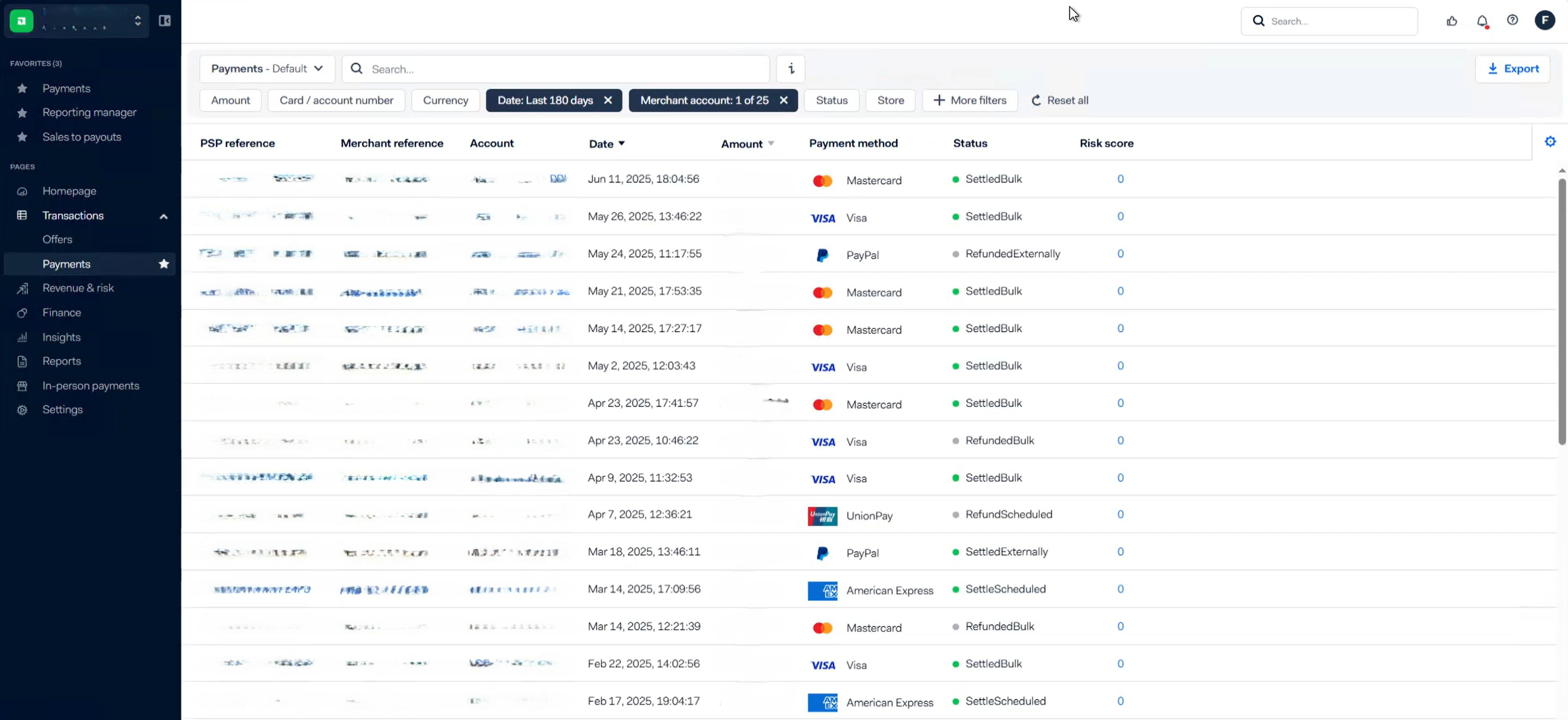Open the Amount filter
The image size is (1568, 720).
click(x=230, y=100)
